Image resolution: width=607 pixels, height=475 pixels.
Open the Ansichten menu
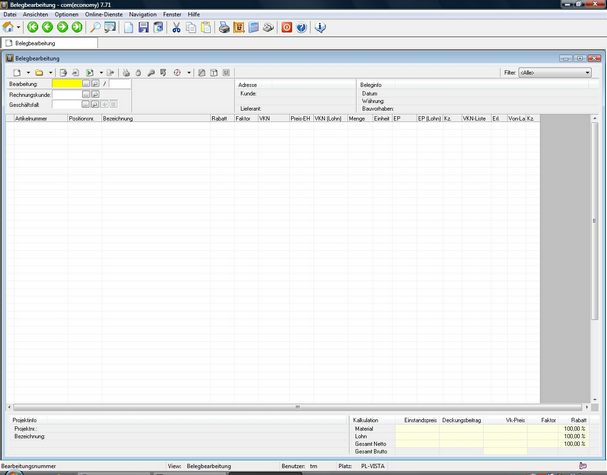36,14
